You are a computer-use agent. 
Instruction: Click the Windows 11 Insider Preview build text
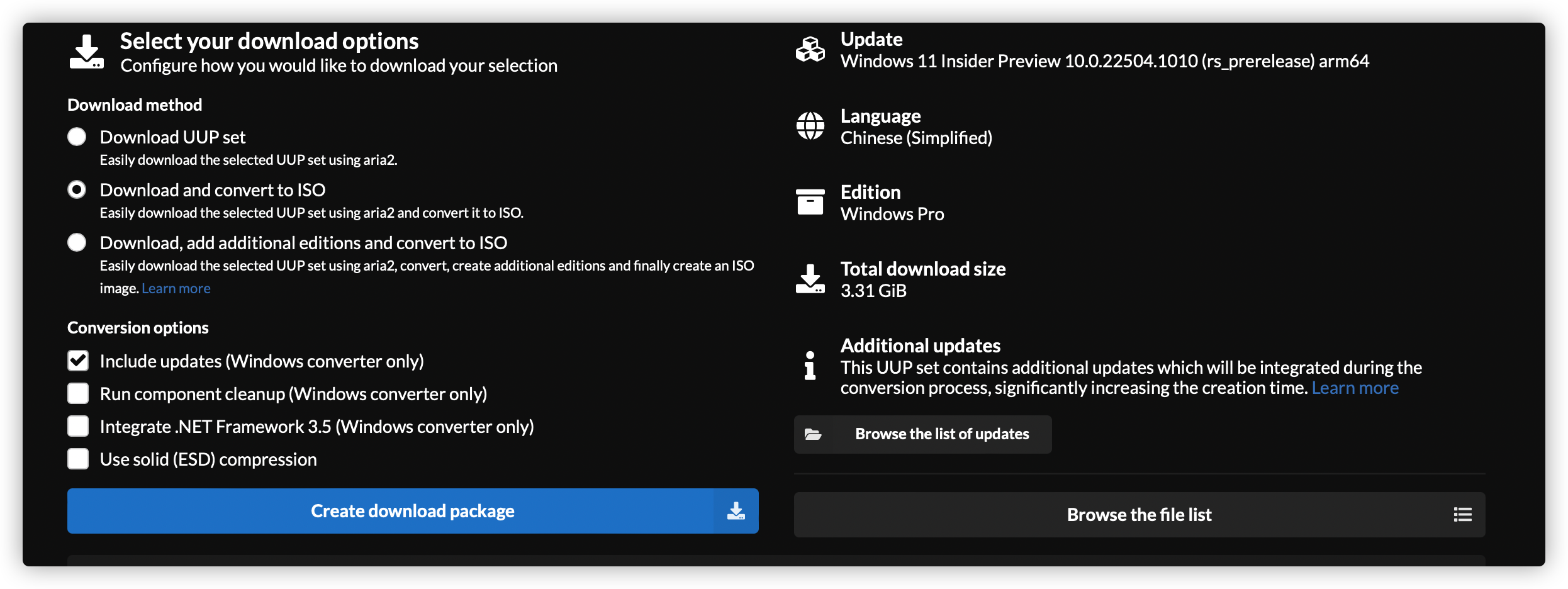(1105, 61)
